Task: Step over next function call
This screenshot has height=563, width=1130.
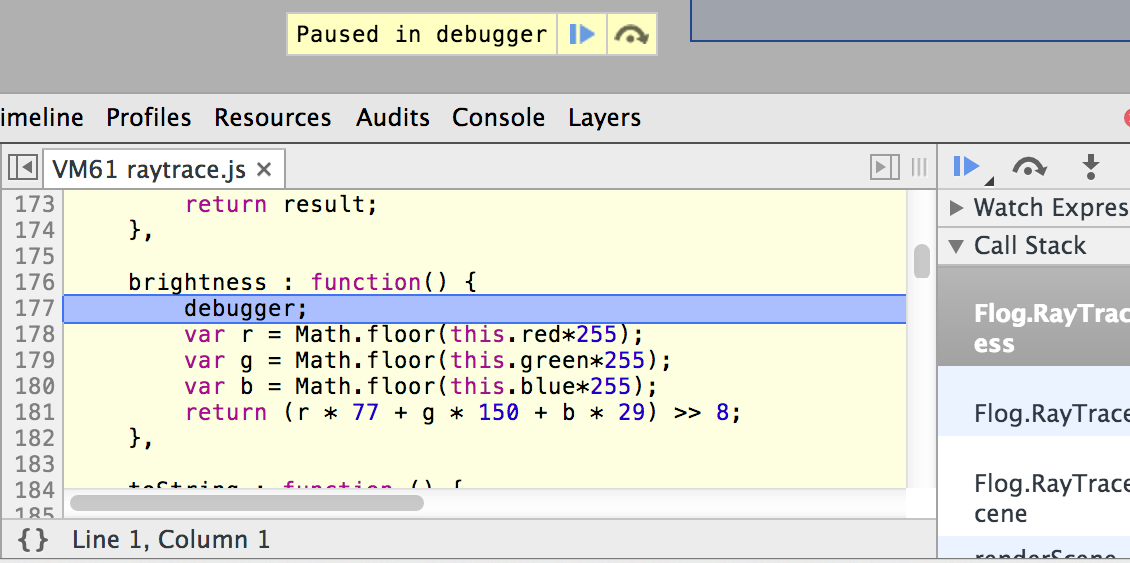Action: (x=1029, y=167)
